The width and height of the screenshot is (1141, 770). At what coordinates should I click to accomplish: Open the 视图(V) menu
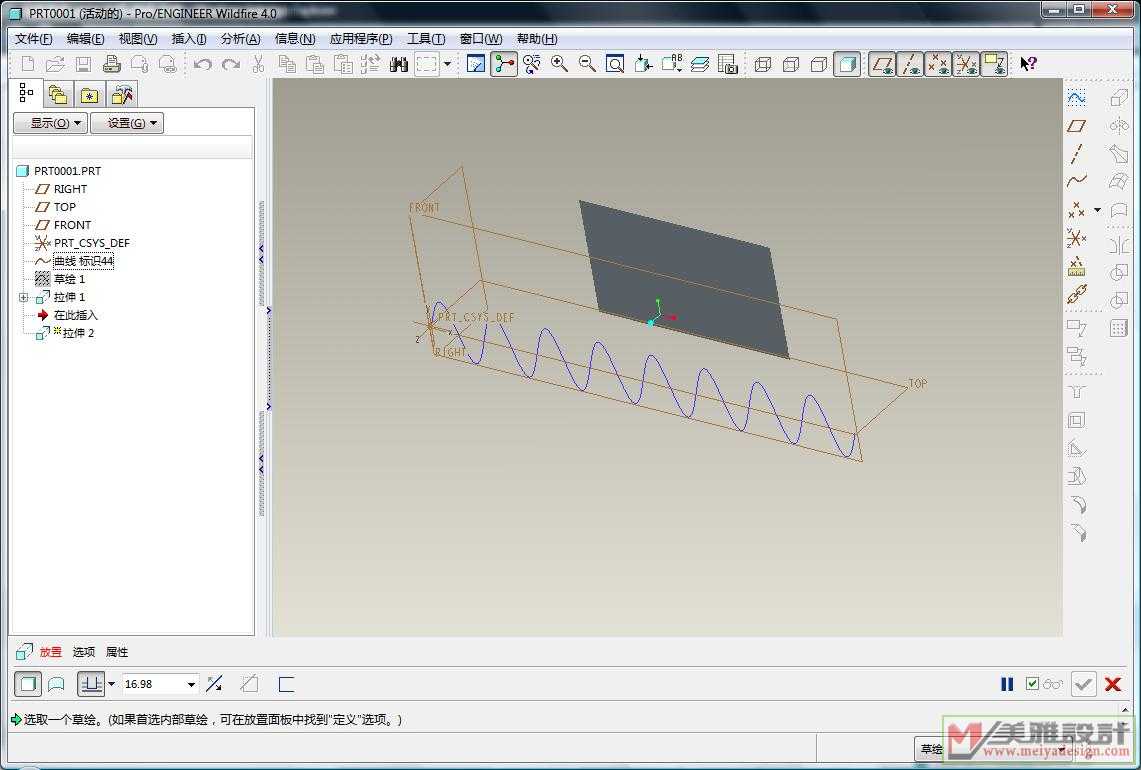click(x=138, y=39)
